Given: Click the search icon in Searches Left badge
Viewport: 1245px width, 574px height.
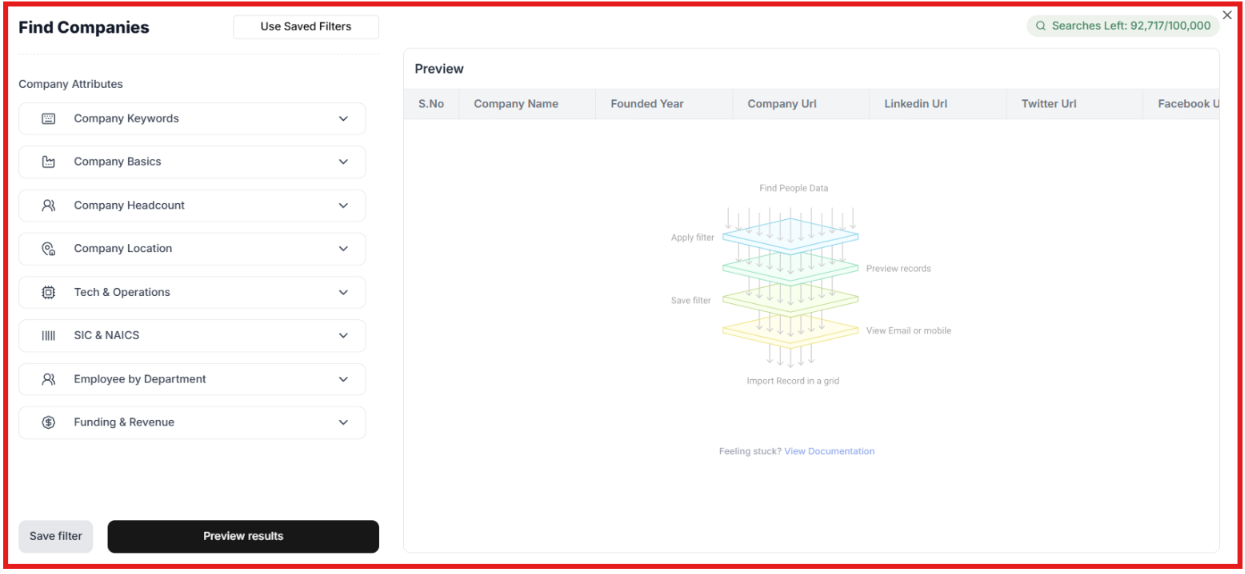Looking at the screenshot, I should pos(1041,26).
